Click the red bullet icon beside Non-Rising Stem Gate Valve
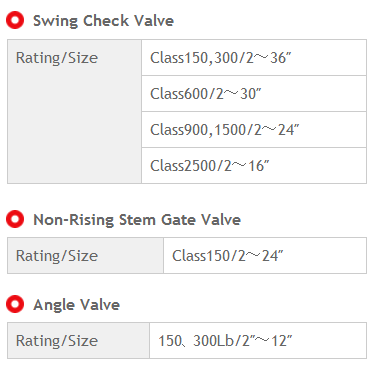The image size is (375, 366). pos(15,219)
